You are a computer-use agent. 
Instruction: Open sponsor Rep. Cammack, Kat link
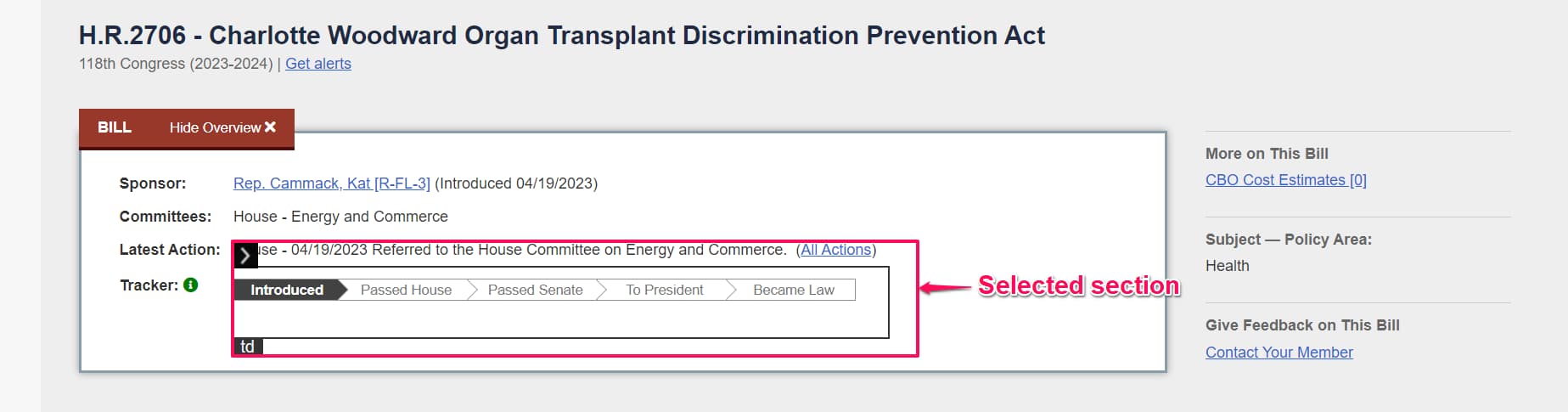click(x=331, y=183)
